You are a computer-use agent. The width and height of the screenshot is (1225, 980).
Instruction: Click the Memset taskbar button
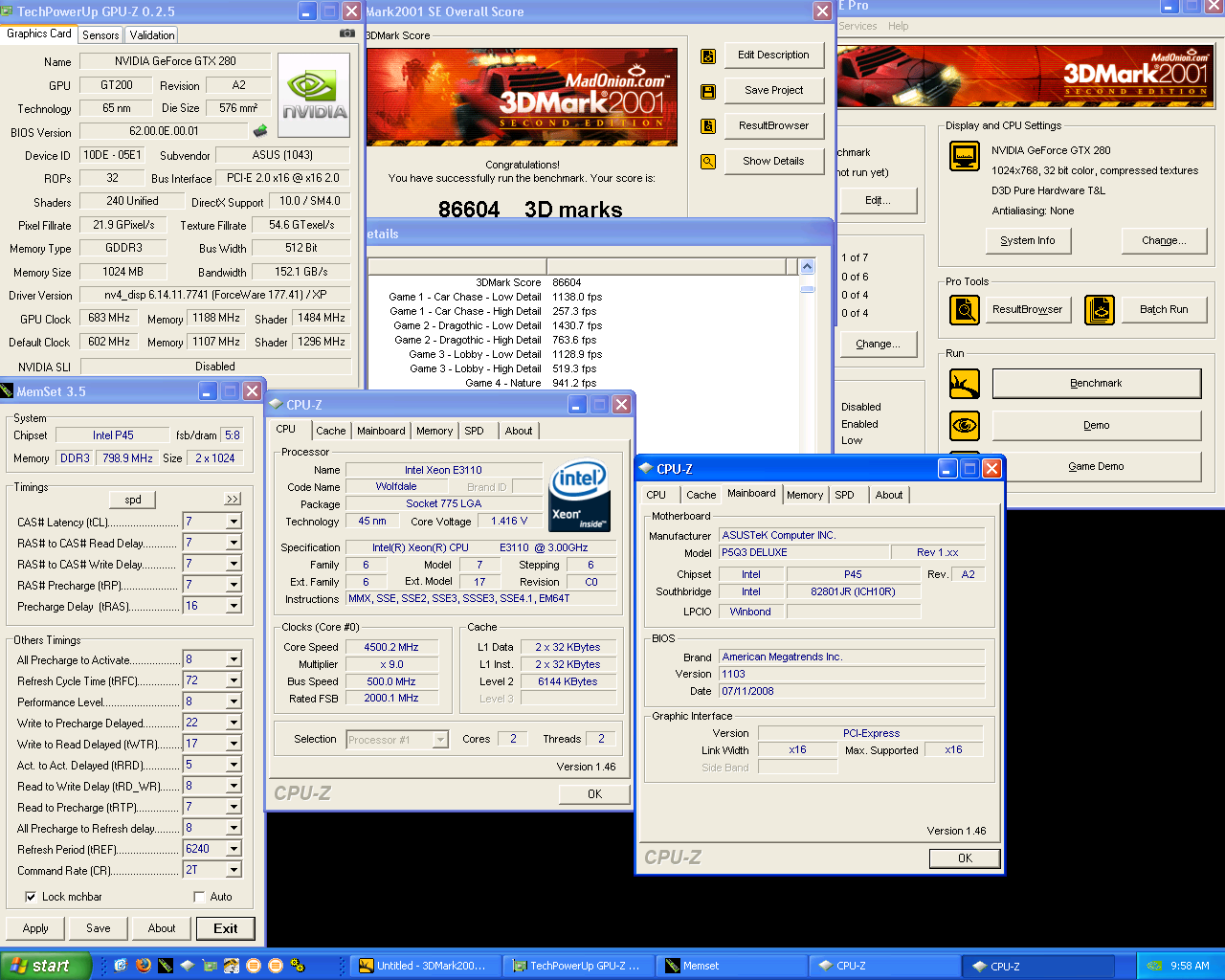[x=733, y=966]
